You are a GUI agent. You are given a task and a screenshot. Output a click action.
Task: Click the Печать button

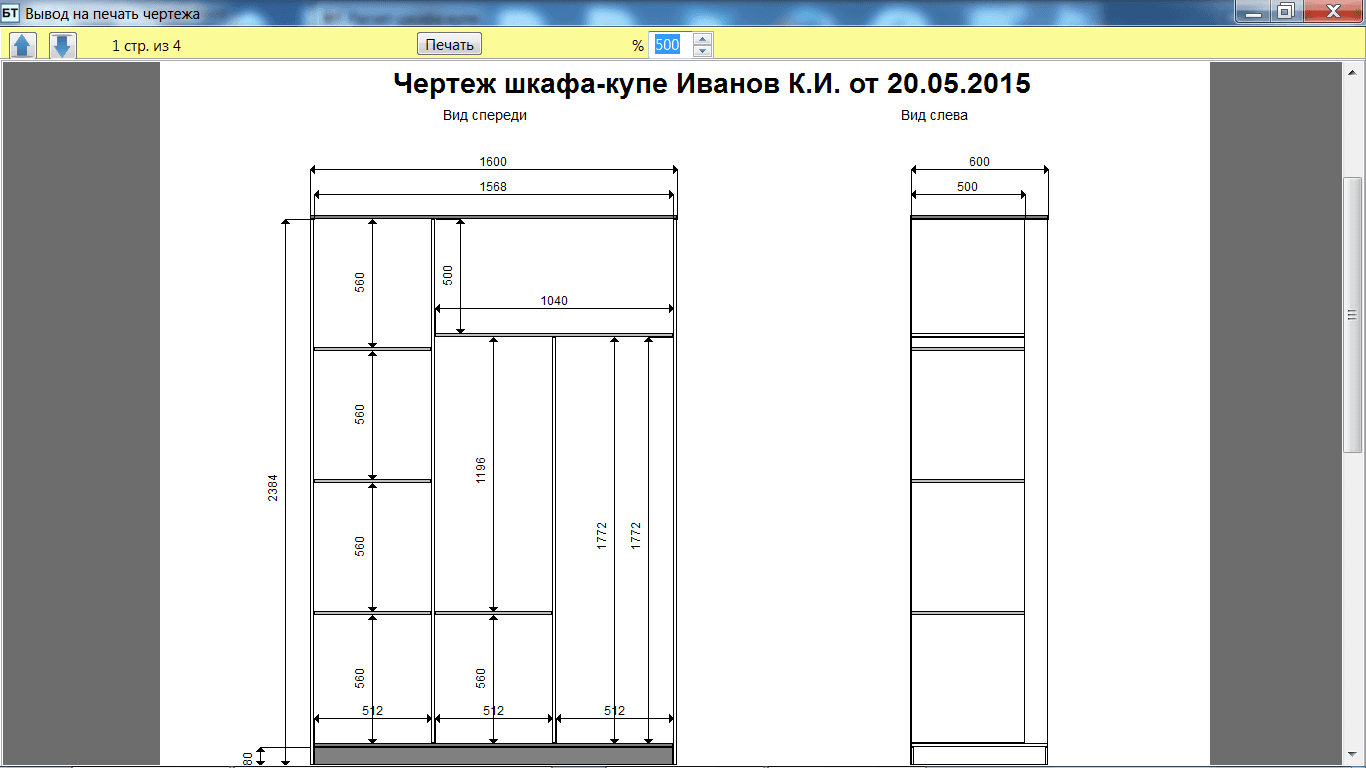(449, 45)
